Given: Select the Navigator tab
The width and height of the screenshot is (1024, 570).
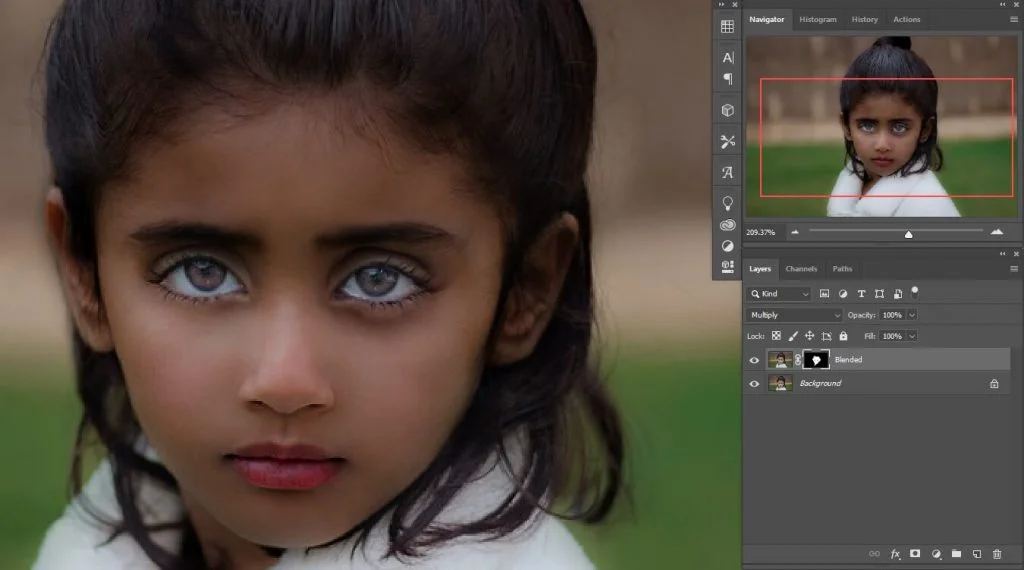Looking at the screenshot, I should (x=767, y=20).
